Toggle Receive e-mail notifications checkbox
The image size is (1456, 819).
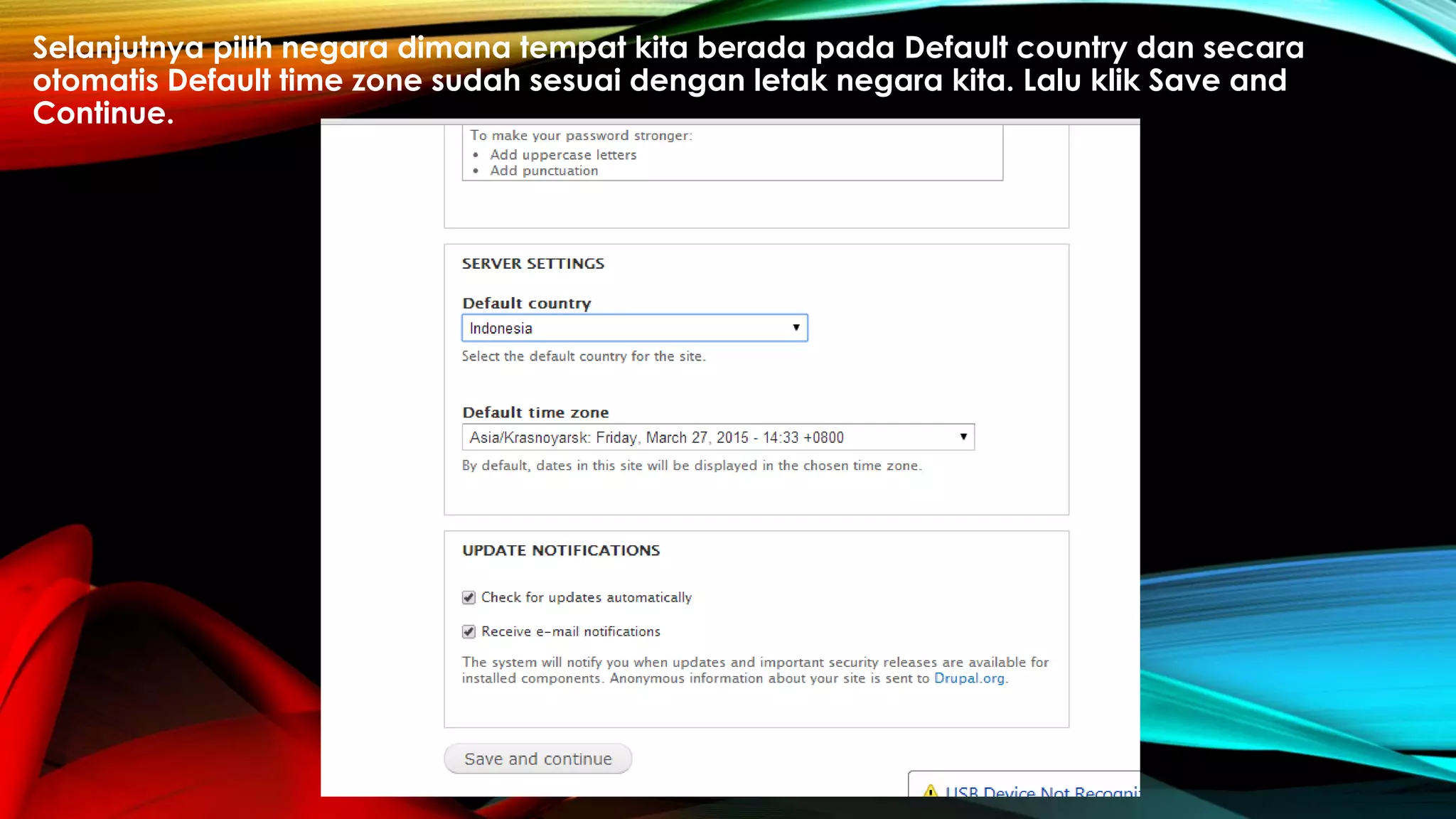[469, 632]
